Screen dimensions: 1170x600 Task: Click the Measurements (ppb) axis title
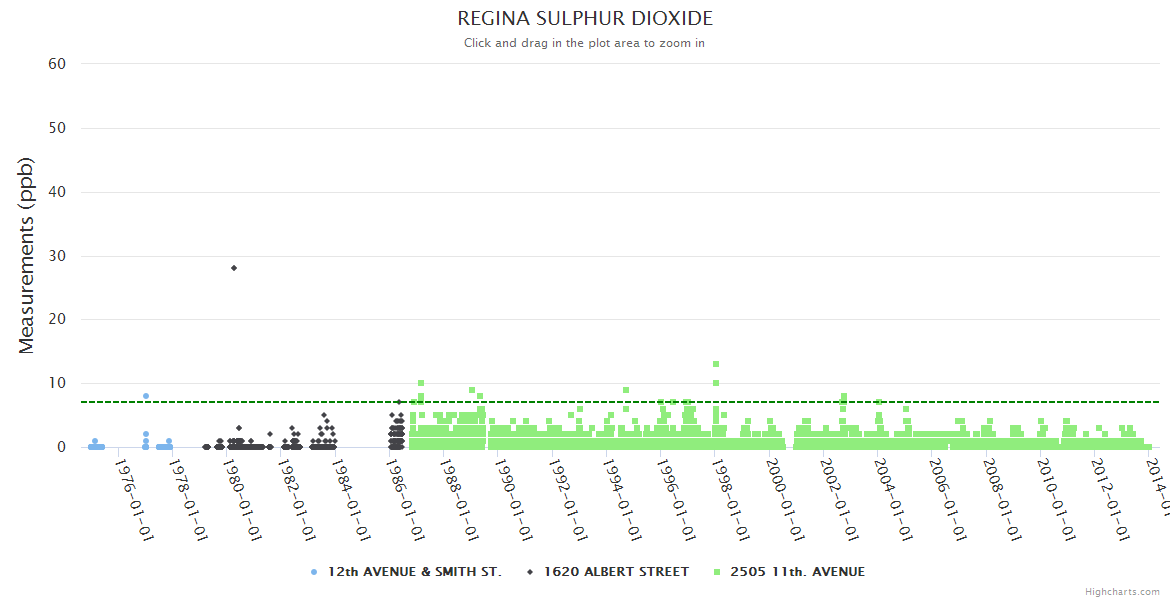click(x=27, y=255)
